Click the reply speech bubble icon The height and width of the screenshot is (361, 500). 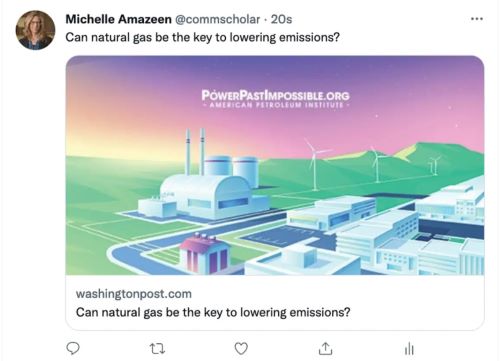coord(73,348)
